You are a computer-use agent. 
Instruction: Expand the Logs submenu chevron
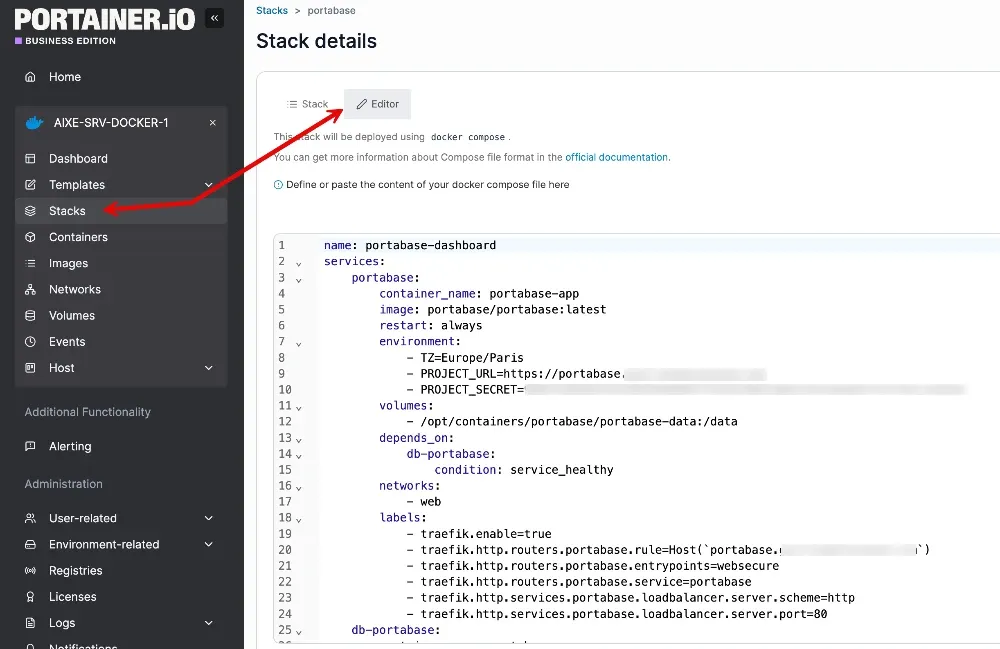pyautogui.click(x=209, y=622)
